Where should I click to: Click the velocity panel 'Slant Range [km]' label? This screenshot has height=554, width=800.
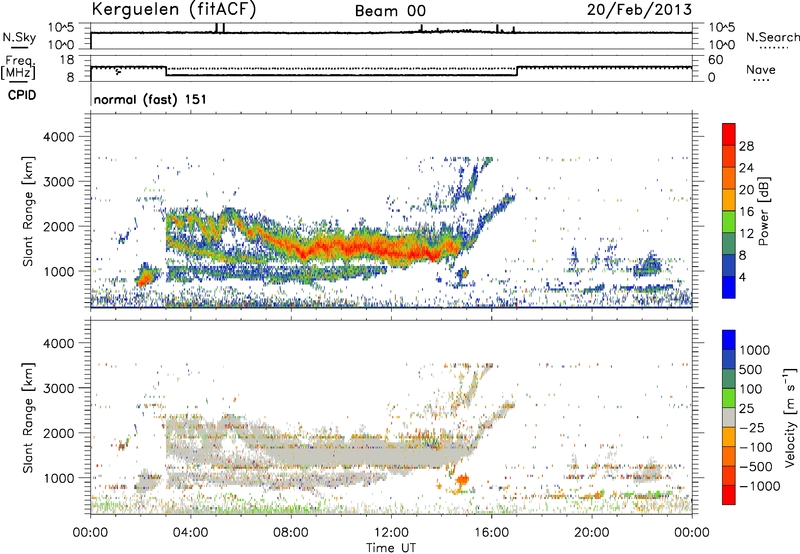pos(28,417)
